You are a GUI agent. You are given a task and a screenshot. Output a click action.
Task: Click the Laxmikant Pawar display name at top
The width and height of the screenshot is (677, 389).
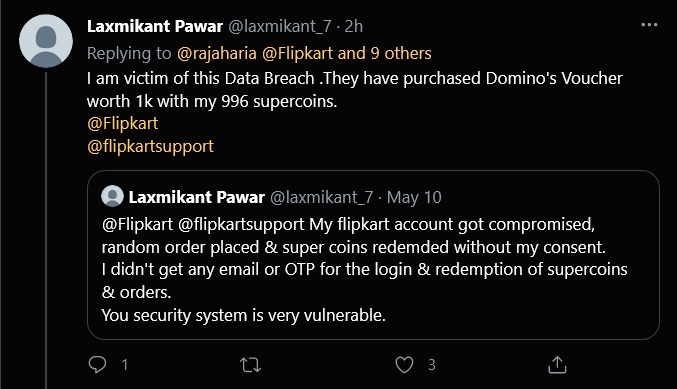click(155, 26)
